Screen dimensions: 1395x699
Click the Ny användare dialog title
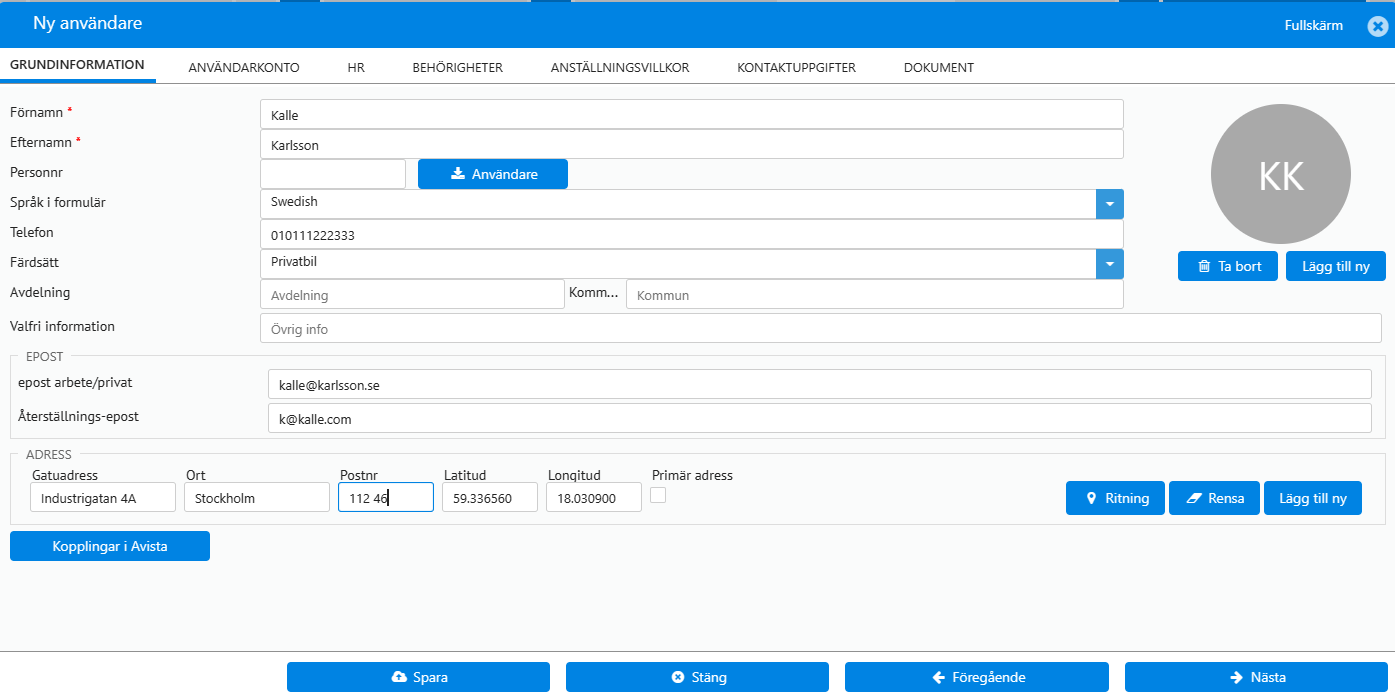point(87,23)
